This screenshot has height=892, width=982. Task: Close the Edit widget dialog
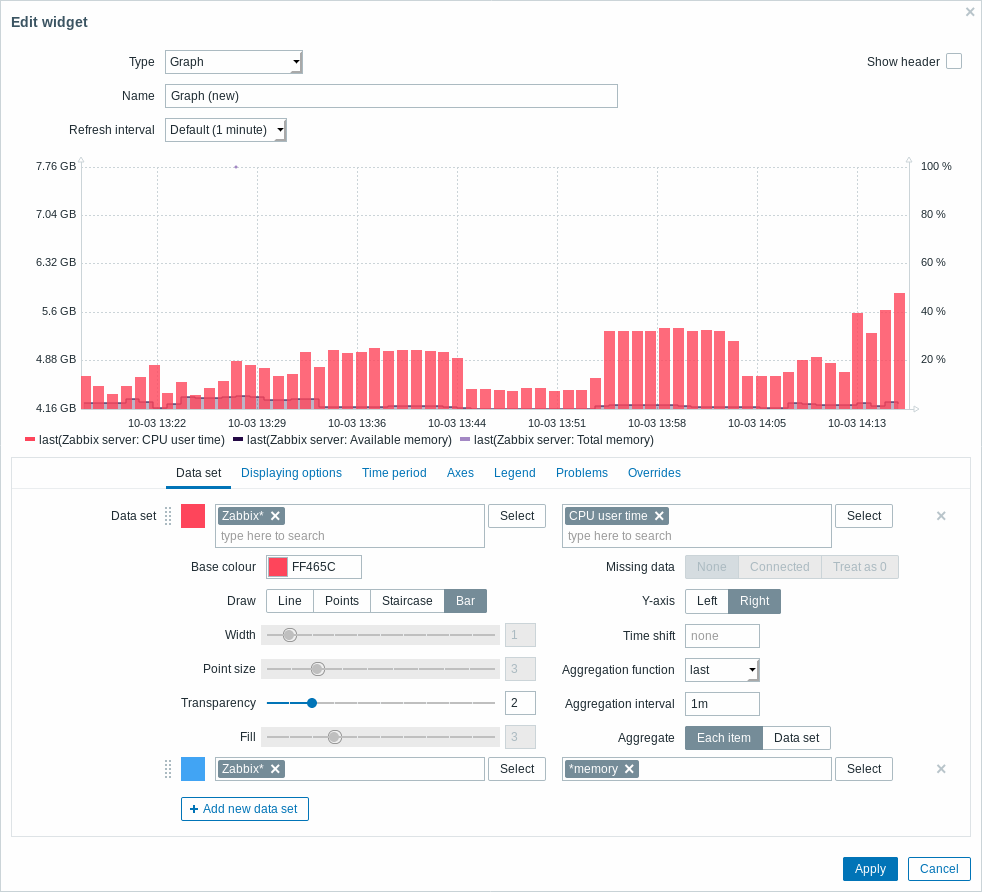pos(970,12)
